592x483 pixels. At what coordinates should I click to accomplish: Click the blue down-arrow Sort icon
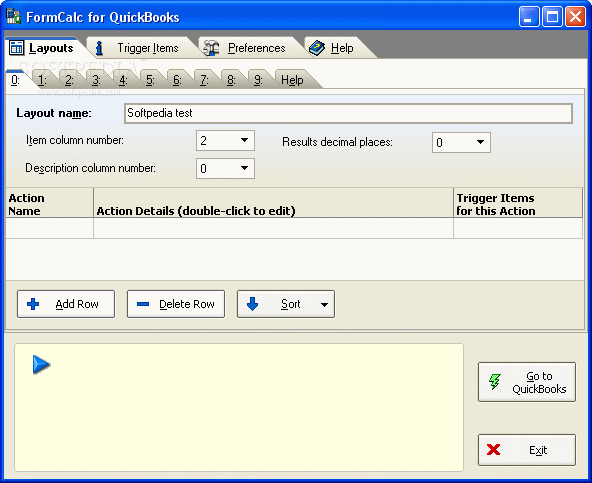[252, 304]
